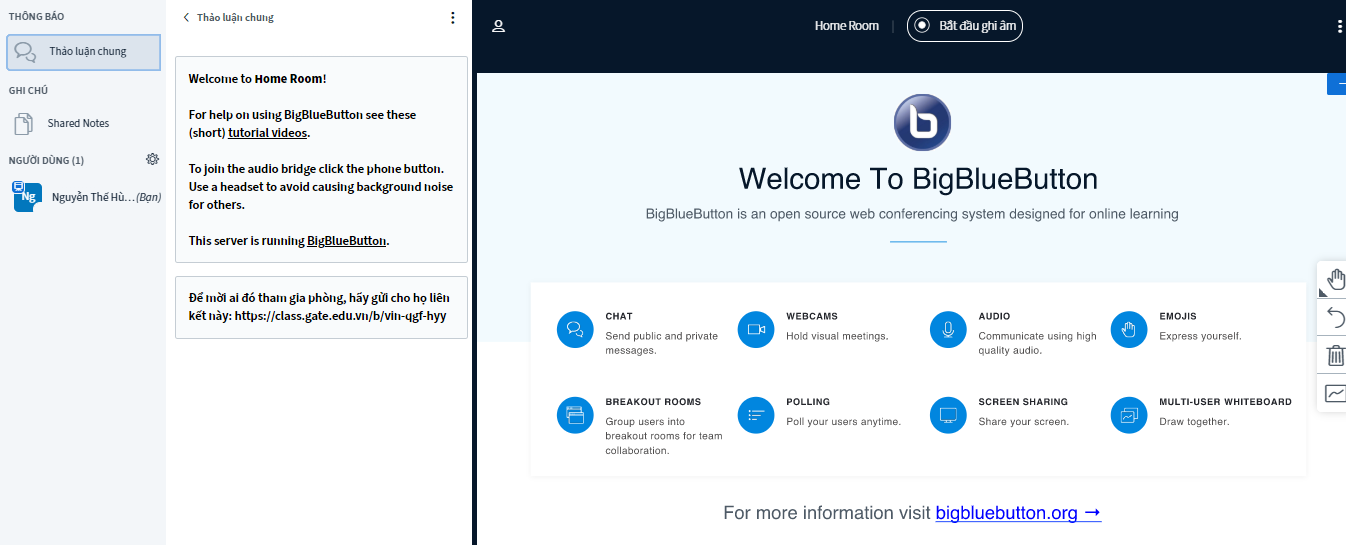Viewport: 1351px width, 545px height.
Task: Click the Welcome To BigBlueButton heading
Action: (918, 179)
